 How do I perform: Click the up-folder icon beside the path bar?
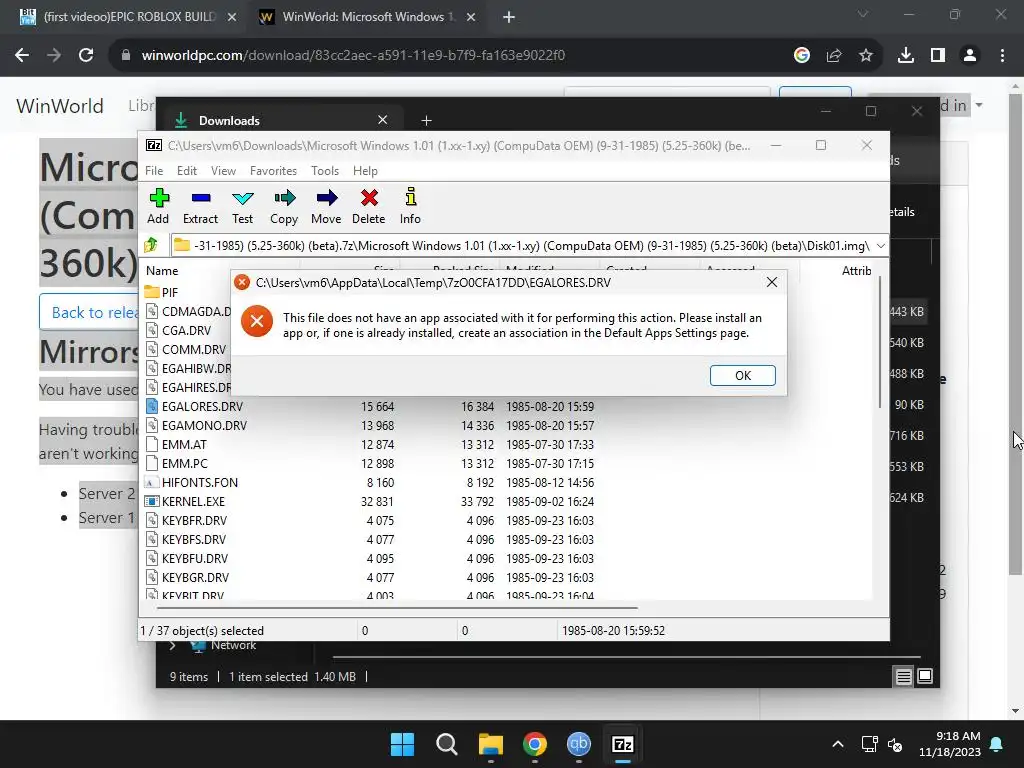pyautogui.click(x=152, y=246)
